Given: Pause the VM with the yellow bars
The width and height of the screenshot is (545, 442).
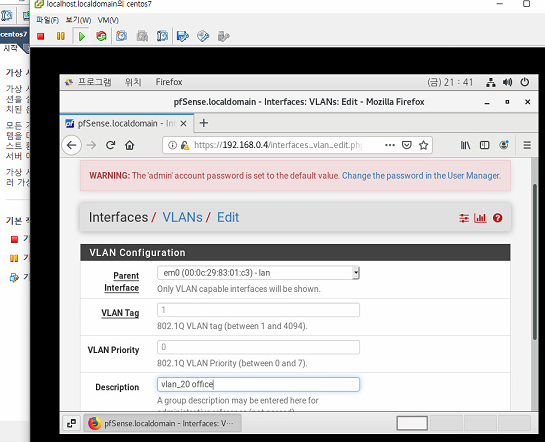Looking at the screenshot, I should coord(60,36).
